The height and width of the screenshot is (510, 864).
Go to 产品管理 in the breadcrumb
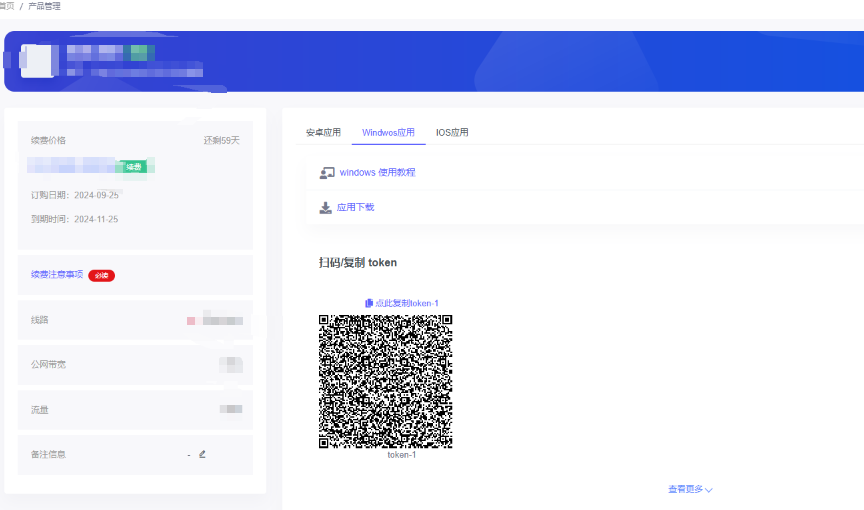pos(44,6)
